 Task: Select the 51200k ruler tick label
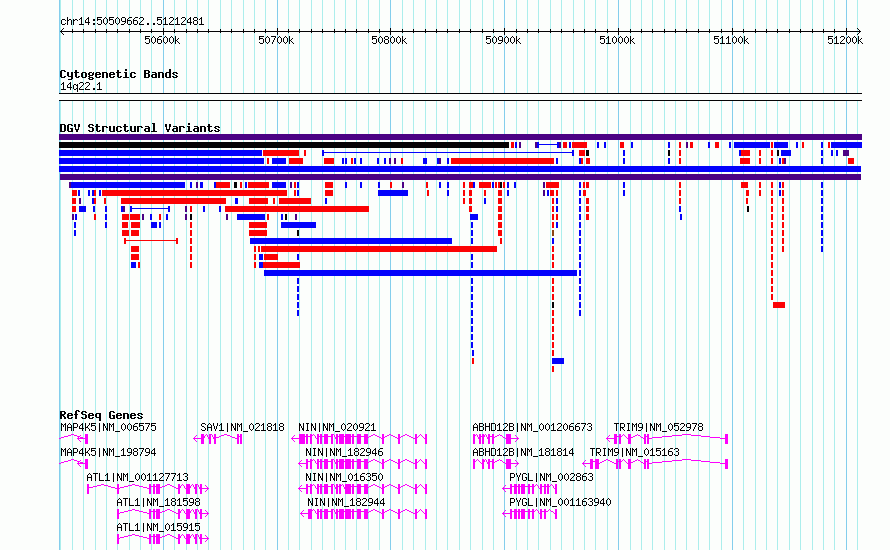click(x=845, y=40)
